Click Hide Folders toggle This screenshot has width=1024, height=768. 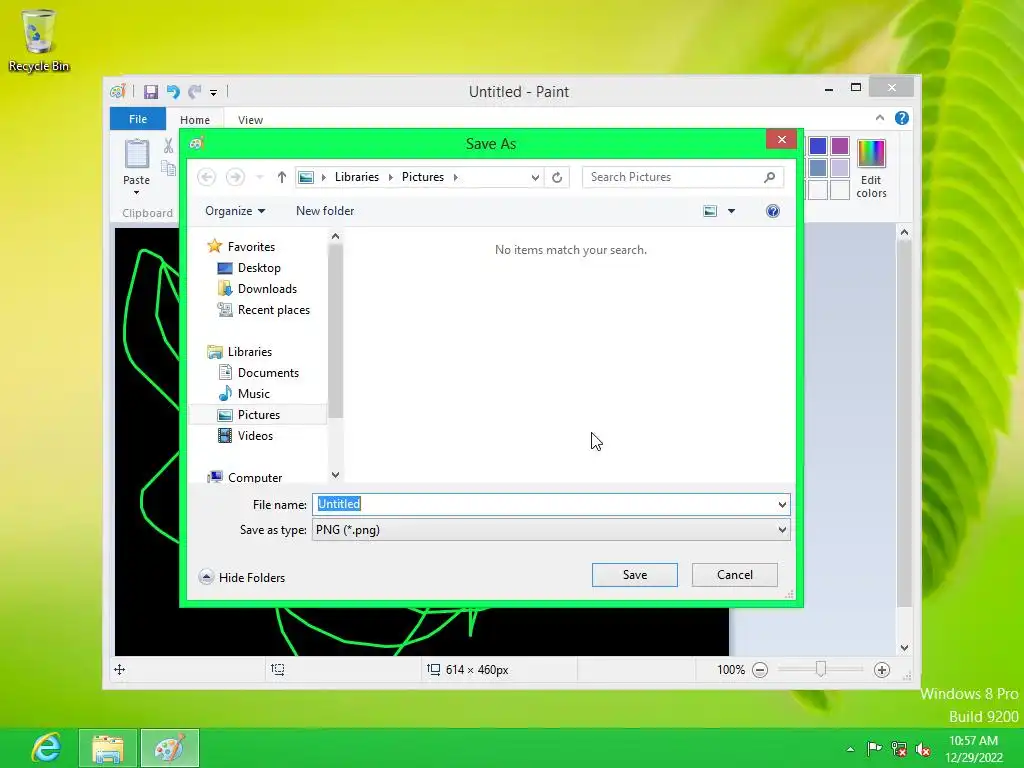pos(242,577)
